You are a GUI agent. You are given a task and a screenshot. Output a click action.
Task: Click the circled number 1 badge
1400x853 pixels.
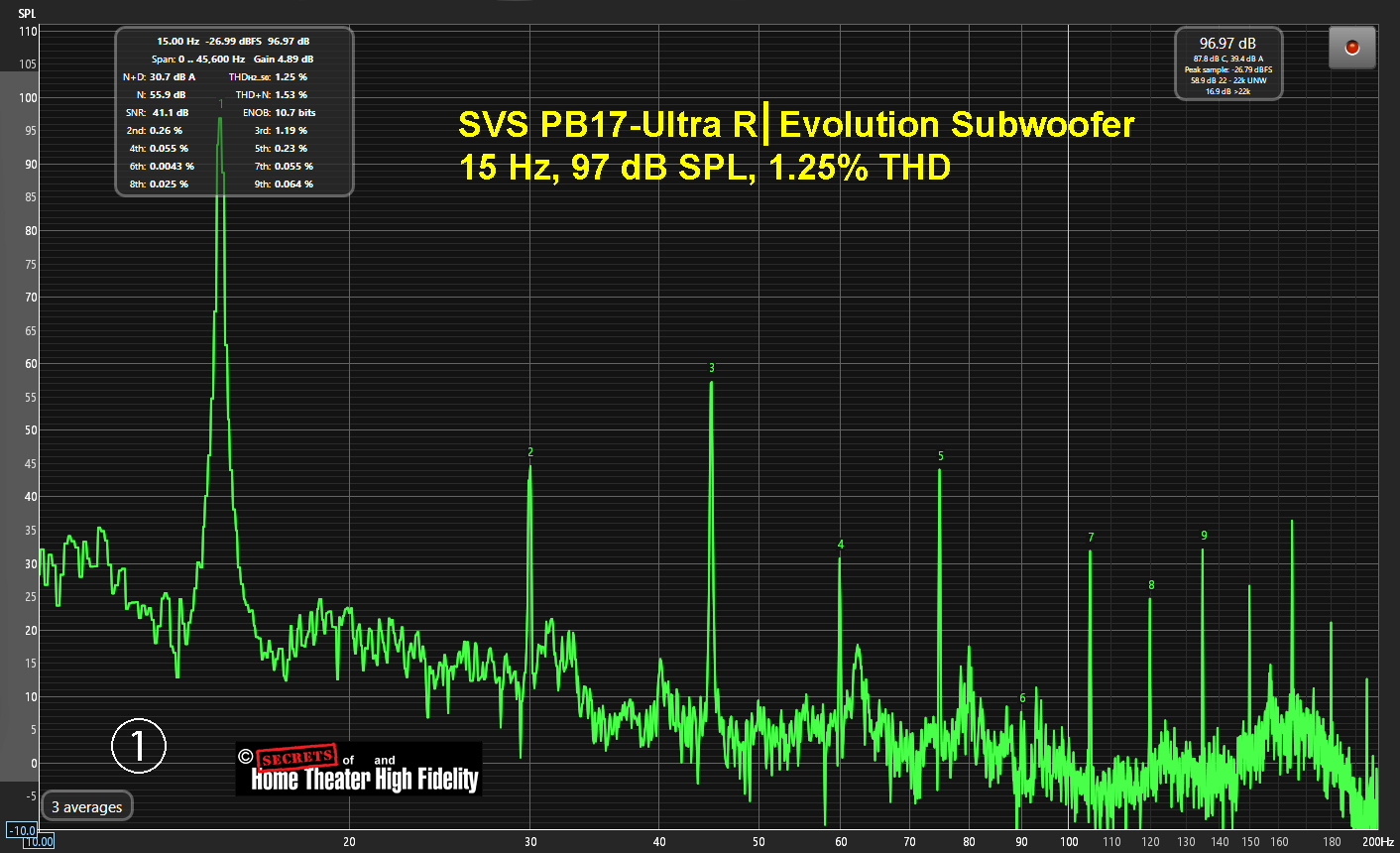tap(138, 746)
